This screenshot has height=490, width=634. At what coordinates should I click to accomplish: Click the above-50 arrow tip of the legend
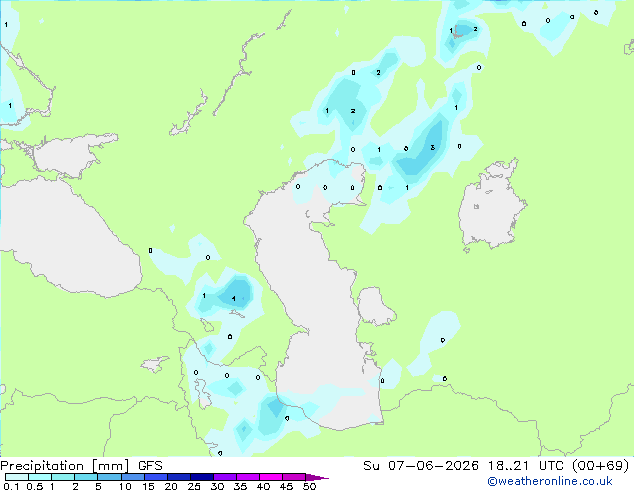click(x=317, y=477)
